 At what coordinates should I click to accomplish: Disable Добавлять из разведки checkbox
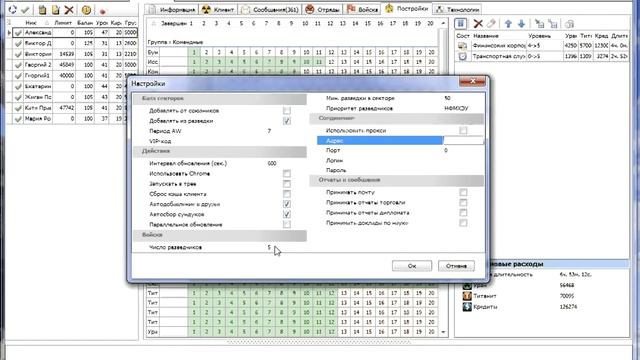click(287, 121)
